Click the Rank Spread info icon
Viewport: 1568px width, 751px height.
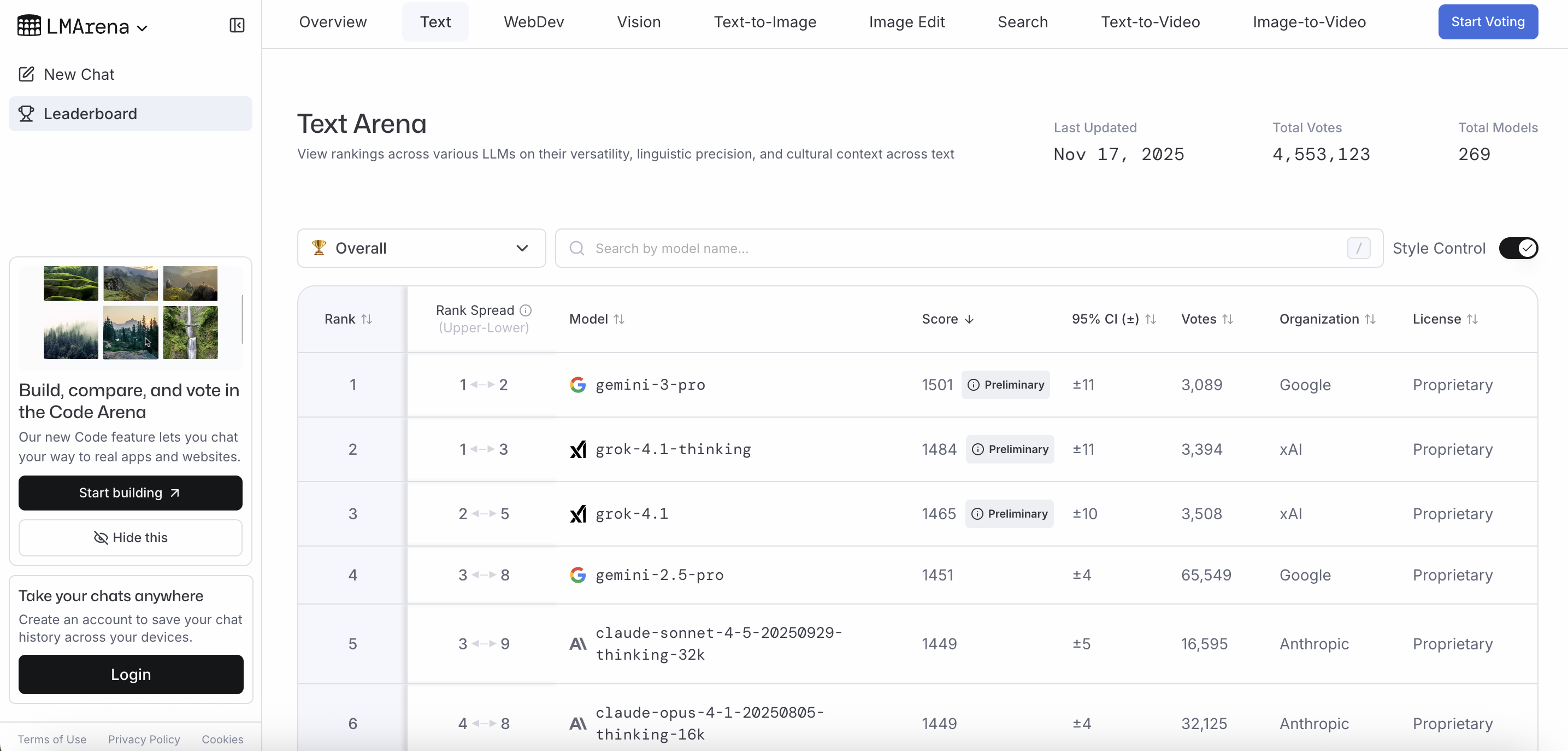525,310
